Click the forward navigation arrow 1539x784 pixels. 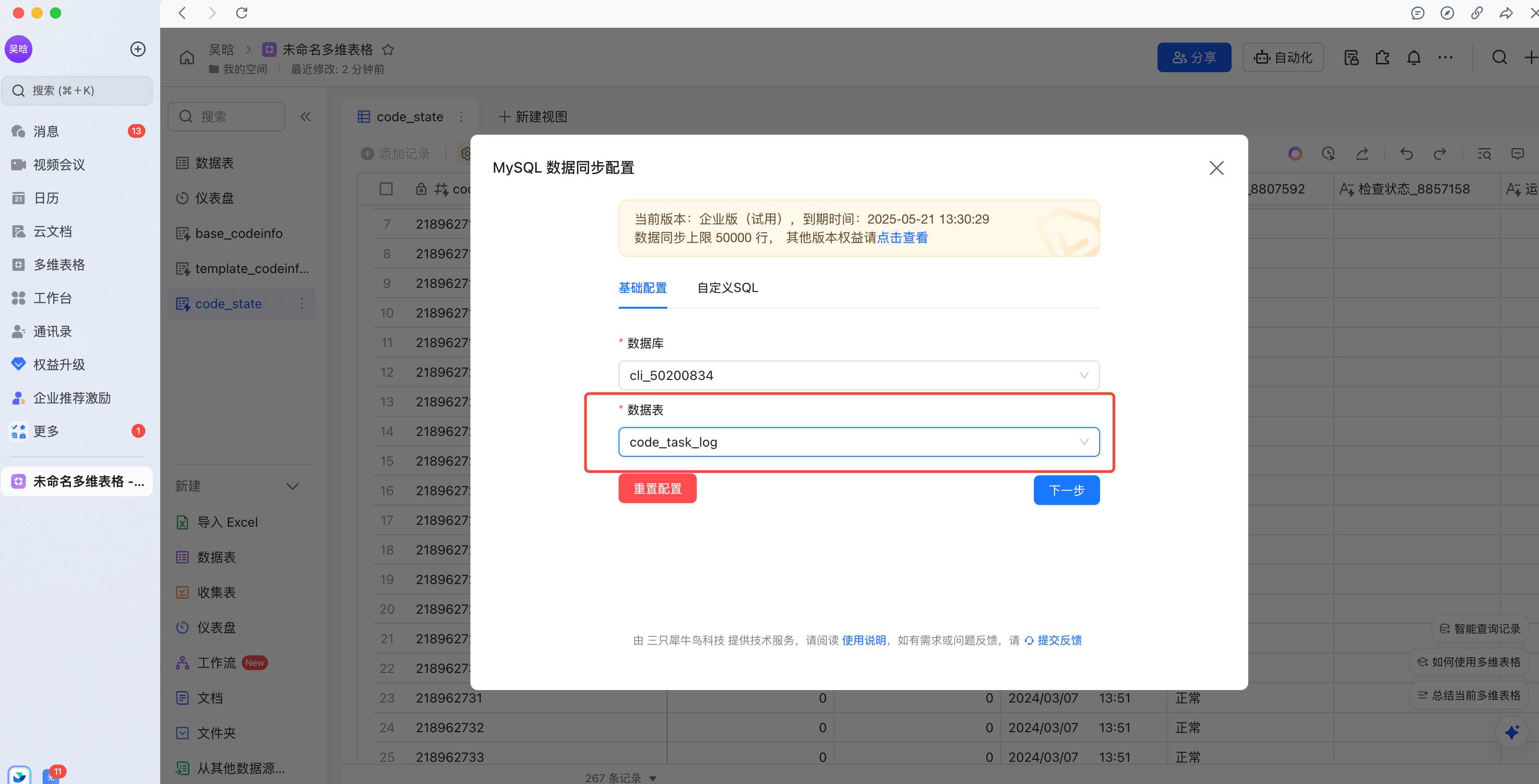click(x=212, y=13)
